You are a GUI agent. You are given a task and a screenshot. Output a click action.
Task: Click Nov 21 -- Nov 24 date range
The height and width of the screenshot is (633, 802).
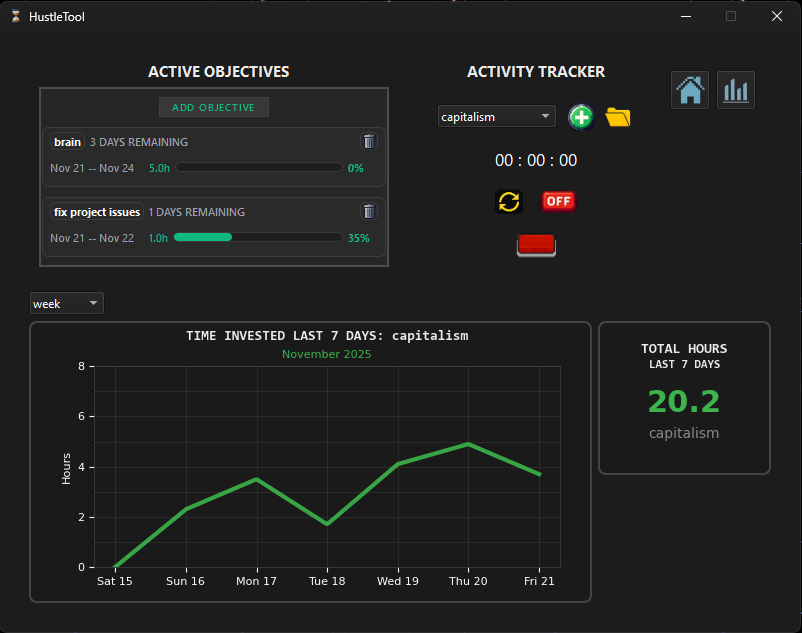coord(92,168)
